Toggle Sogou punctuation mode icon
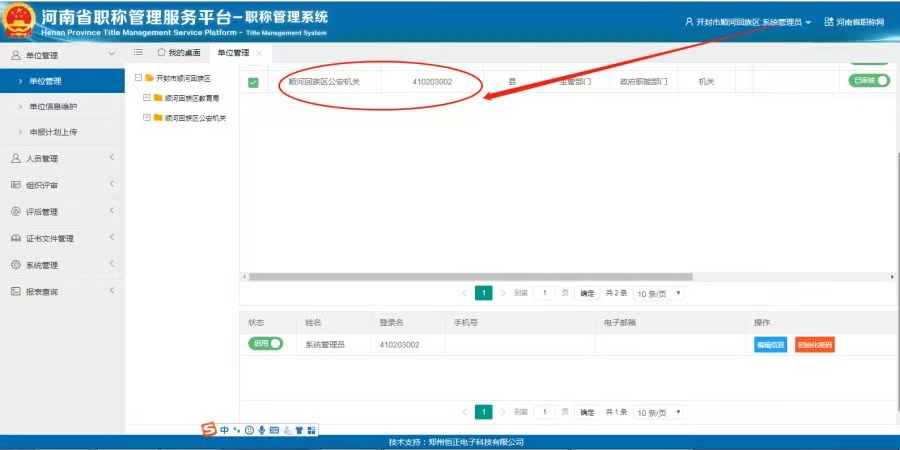The height and width of the screenshot is (450, 900). pos(236,430)
